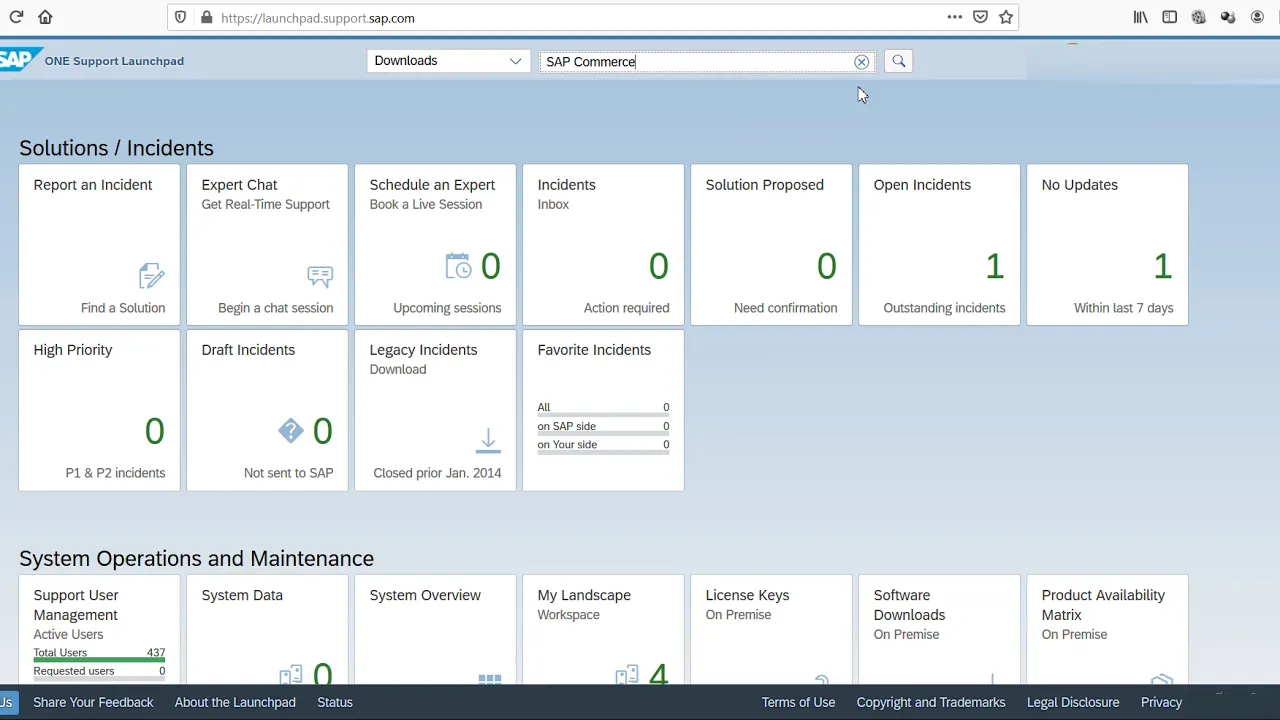Save page to Pocket

click(x=980, y=17)
